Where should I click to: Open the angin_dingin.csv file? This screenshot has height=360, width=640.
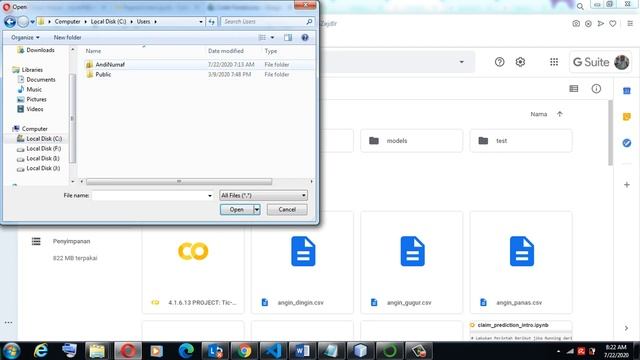pos(302,262)
